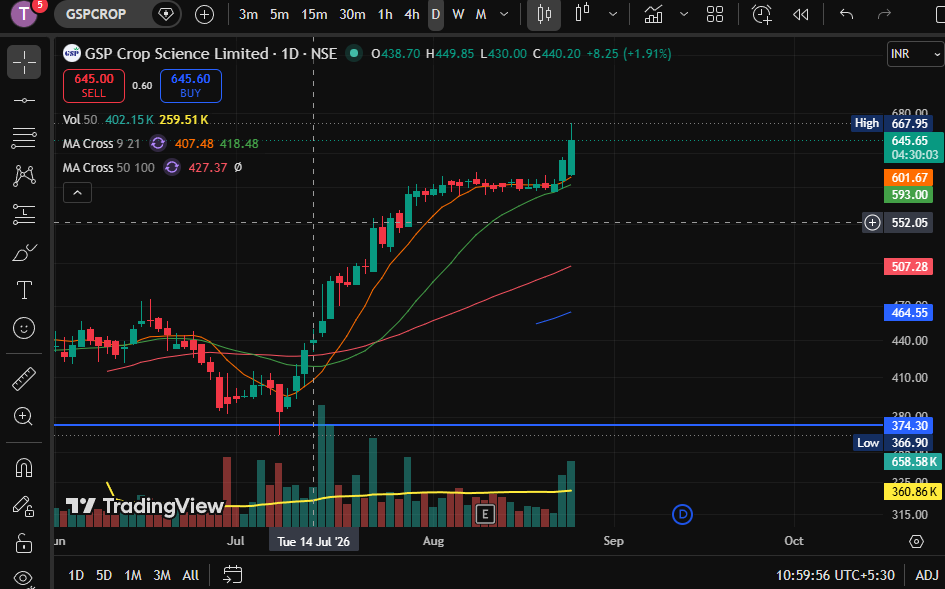Viewport: 945px width, 589px height.
Task: Open the dividend D marker
Action: (x=682, y=514)
